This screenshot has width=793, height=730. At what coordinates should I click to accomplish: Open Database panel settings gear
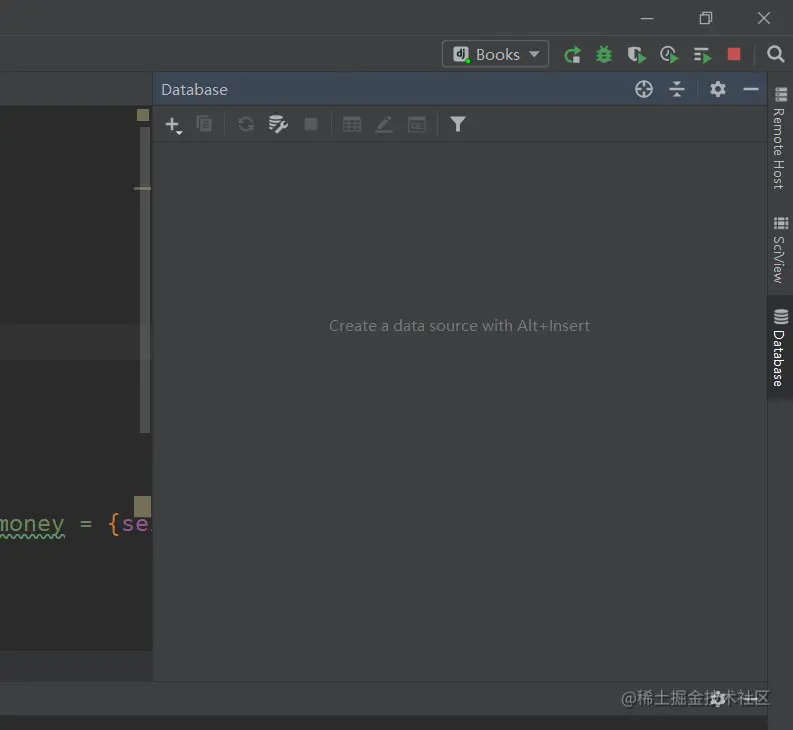pyautogui.click(x=718, y=89)
